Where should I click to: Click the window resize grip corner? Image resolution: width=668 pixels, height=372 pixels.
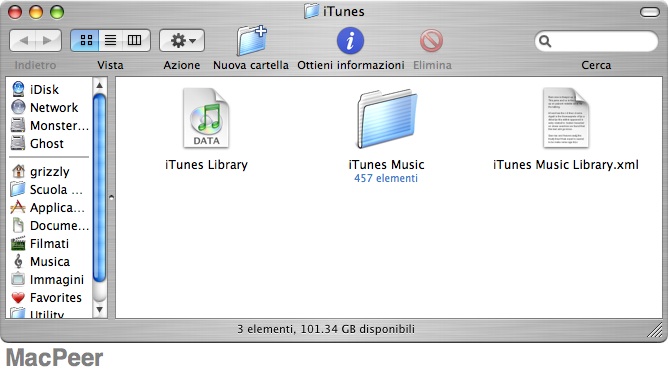[655, 331]
